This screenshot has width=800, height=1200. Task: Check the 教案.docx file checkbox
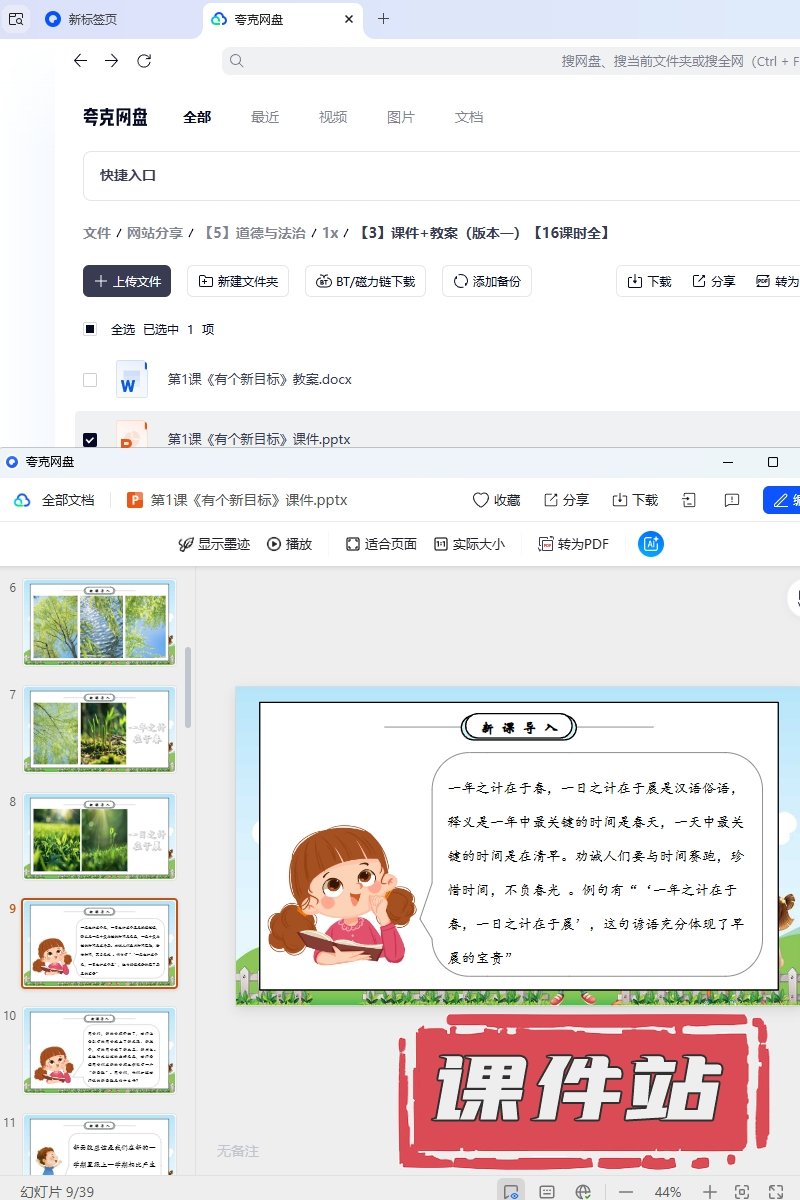(90, 380)
